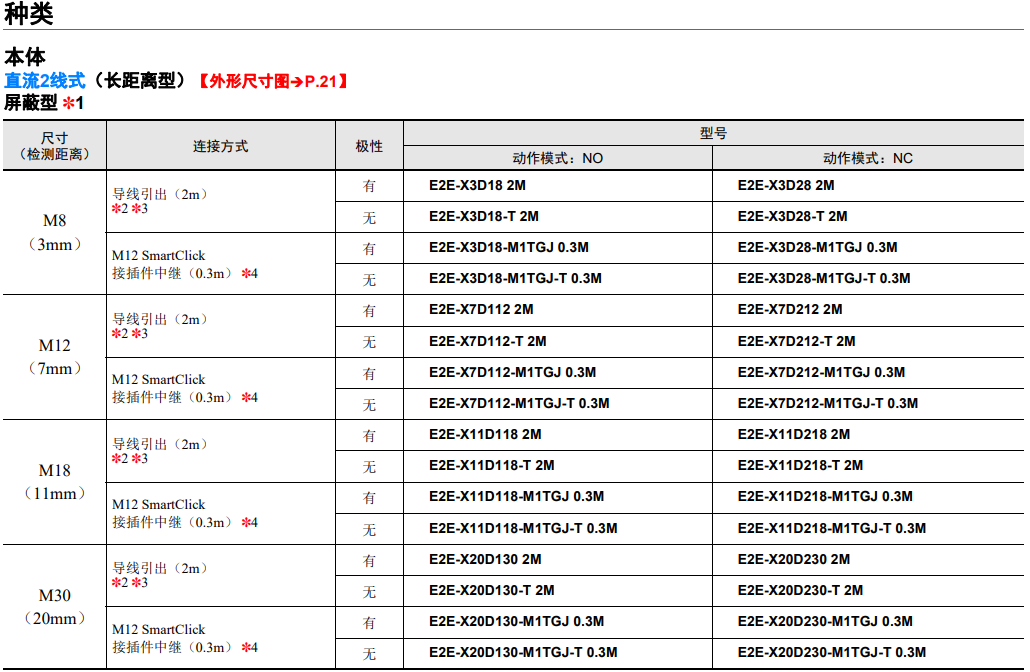Click the 连接方式 column header
The image size is (1030, 672).
(221, 146)
